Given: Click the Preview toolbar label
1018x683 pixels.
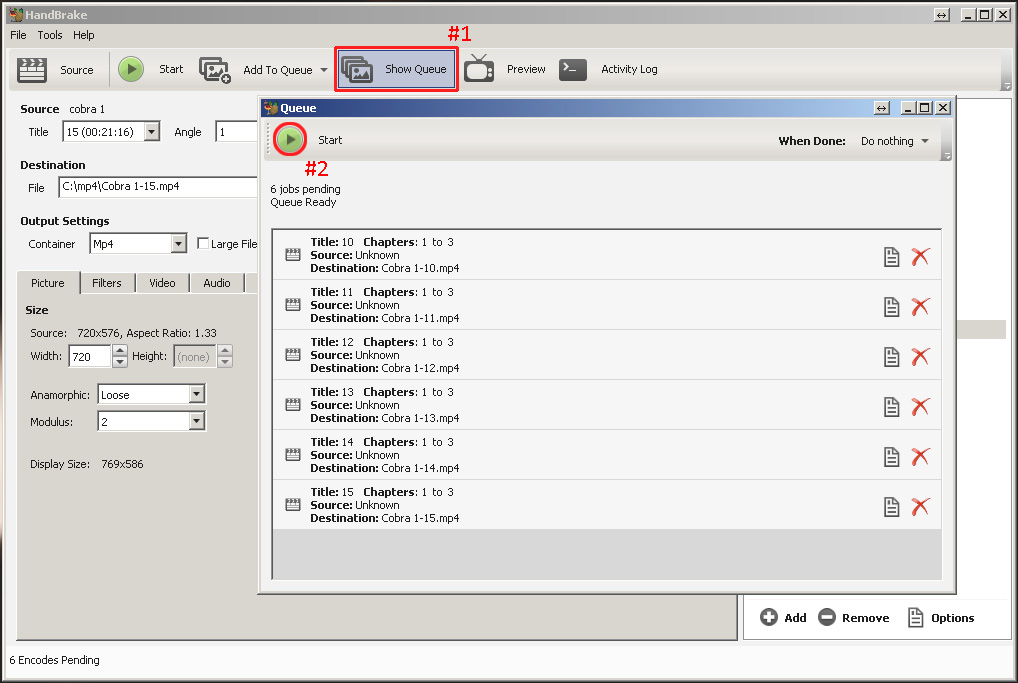Looking at the screenshot, I should pyautogui.click(x=526, y=69).
